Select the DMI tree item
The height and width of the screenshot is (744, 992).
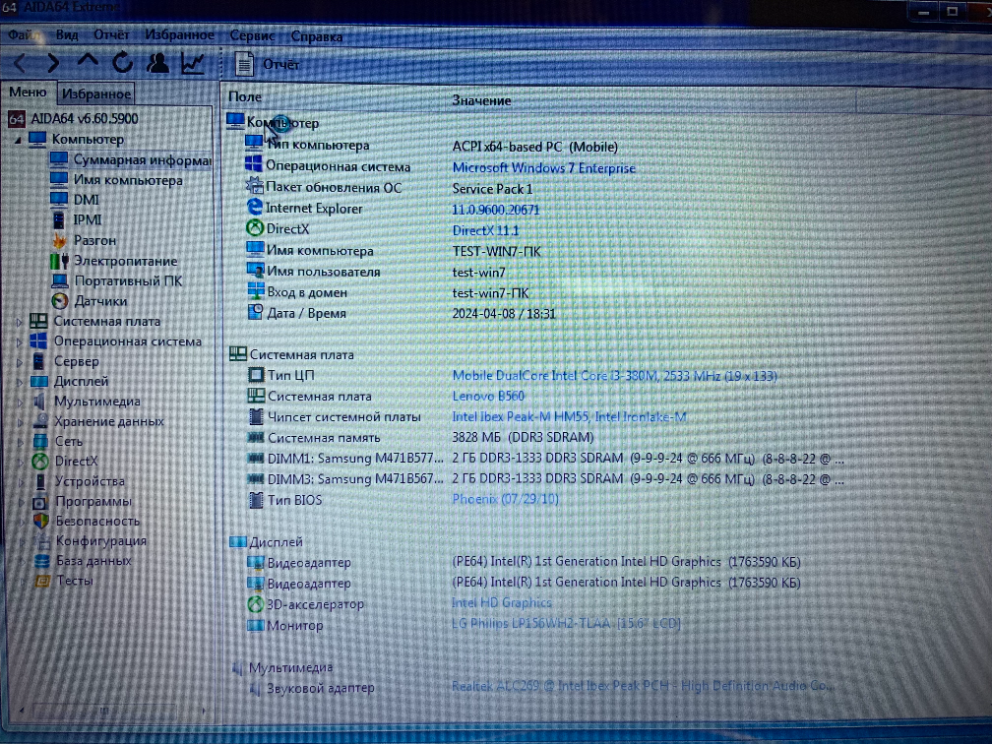pyautogui.click(x=75, y=200)
